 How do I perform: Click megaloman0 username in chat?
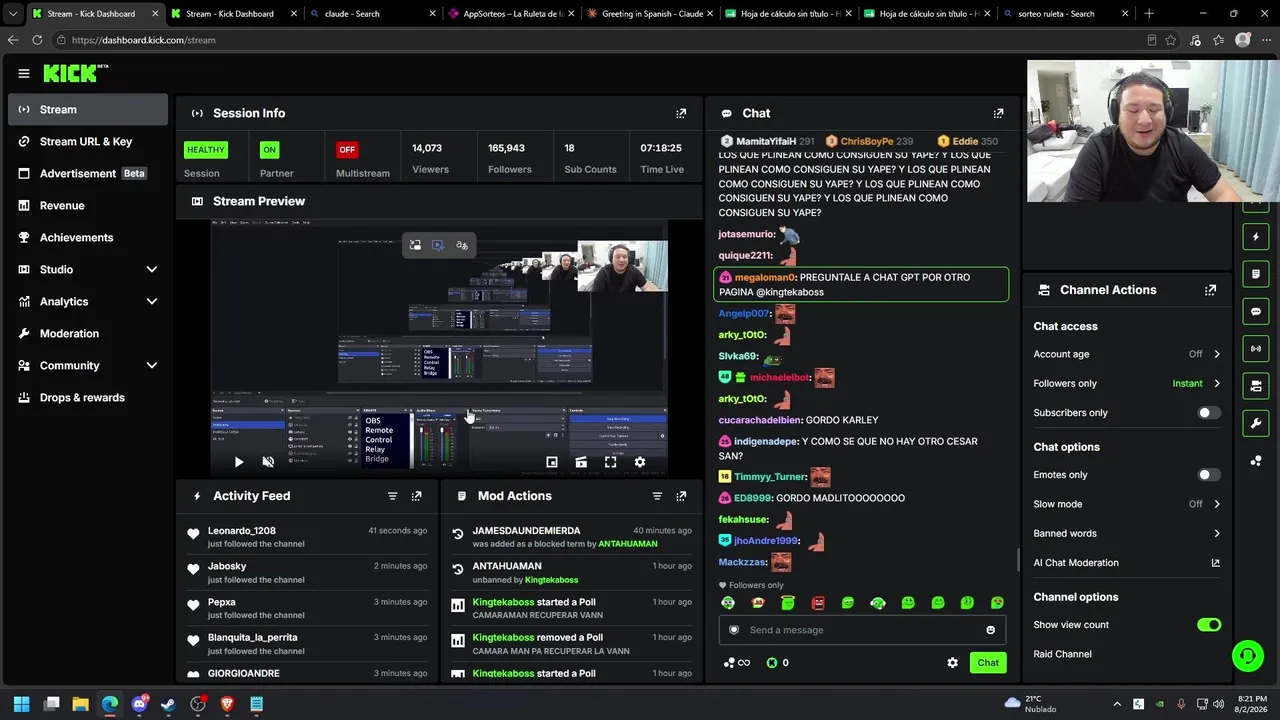765,277
